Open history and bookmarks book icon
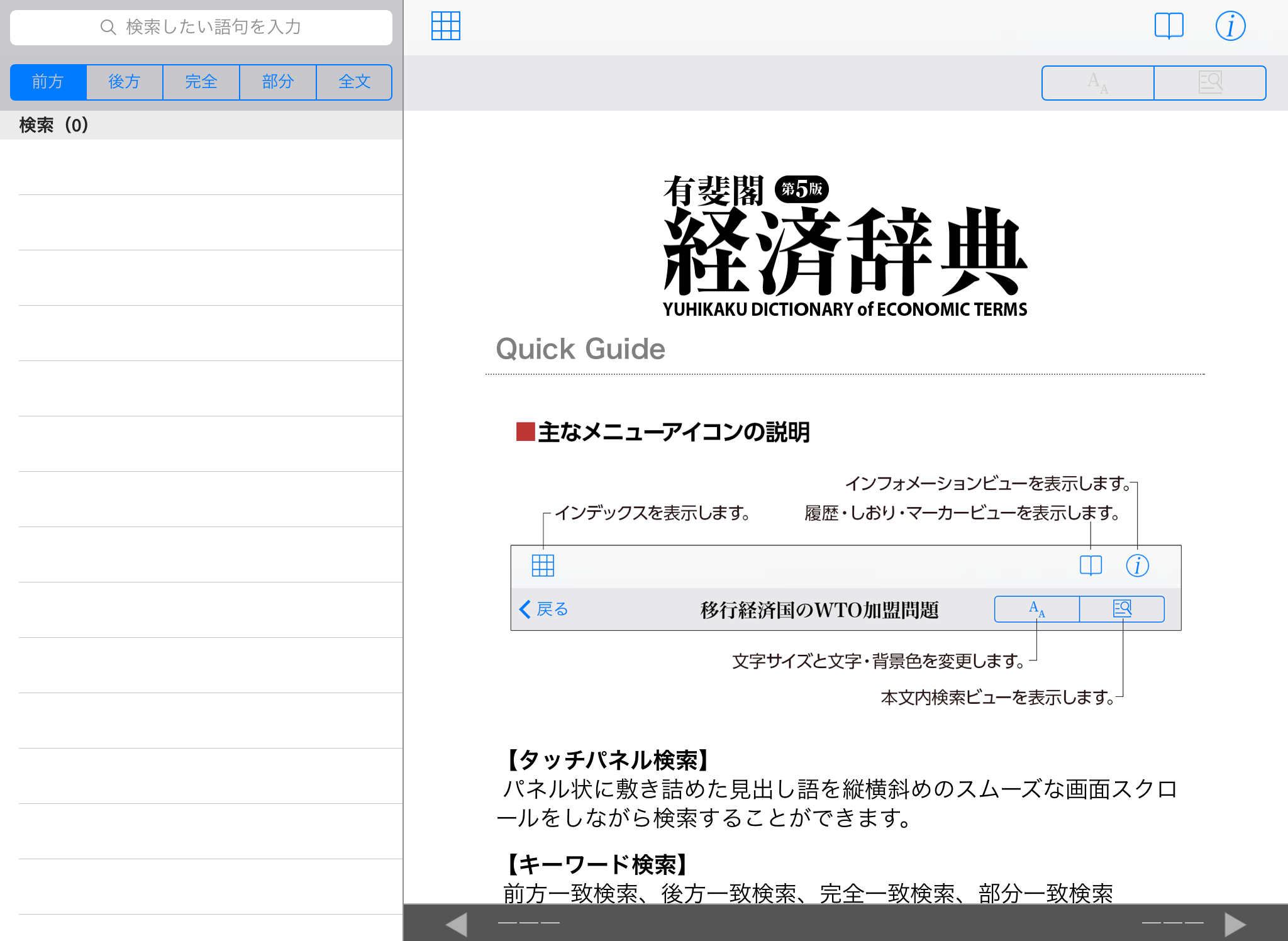 [1169, 26]
